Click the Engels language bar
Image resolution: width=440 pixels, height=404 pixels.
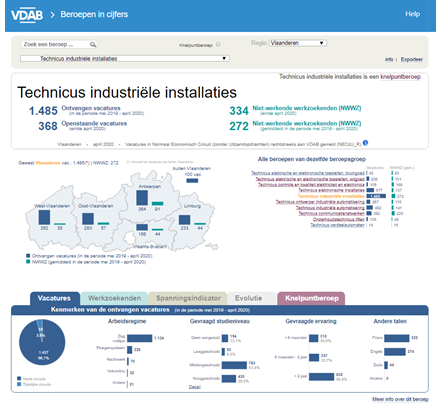pyautogui.click(x=395, y=352)
